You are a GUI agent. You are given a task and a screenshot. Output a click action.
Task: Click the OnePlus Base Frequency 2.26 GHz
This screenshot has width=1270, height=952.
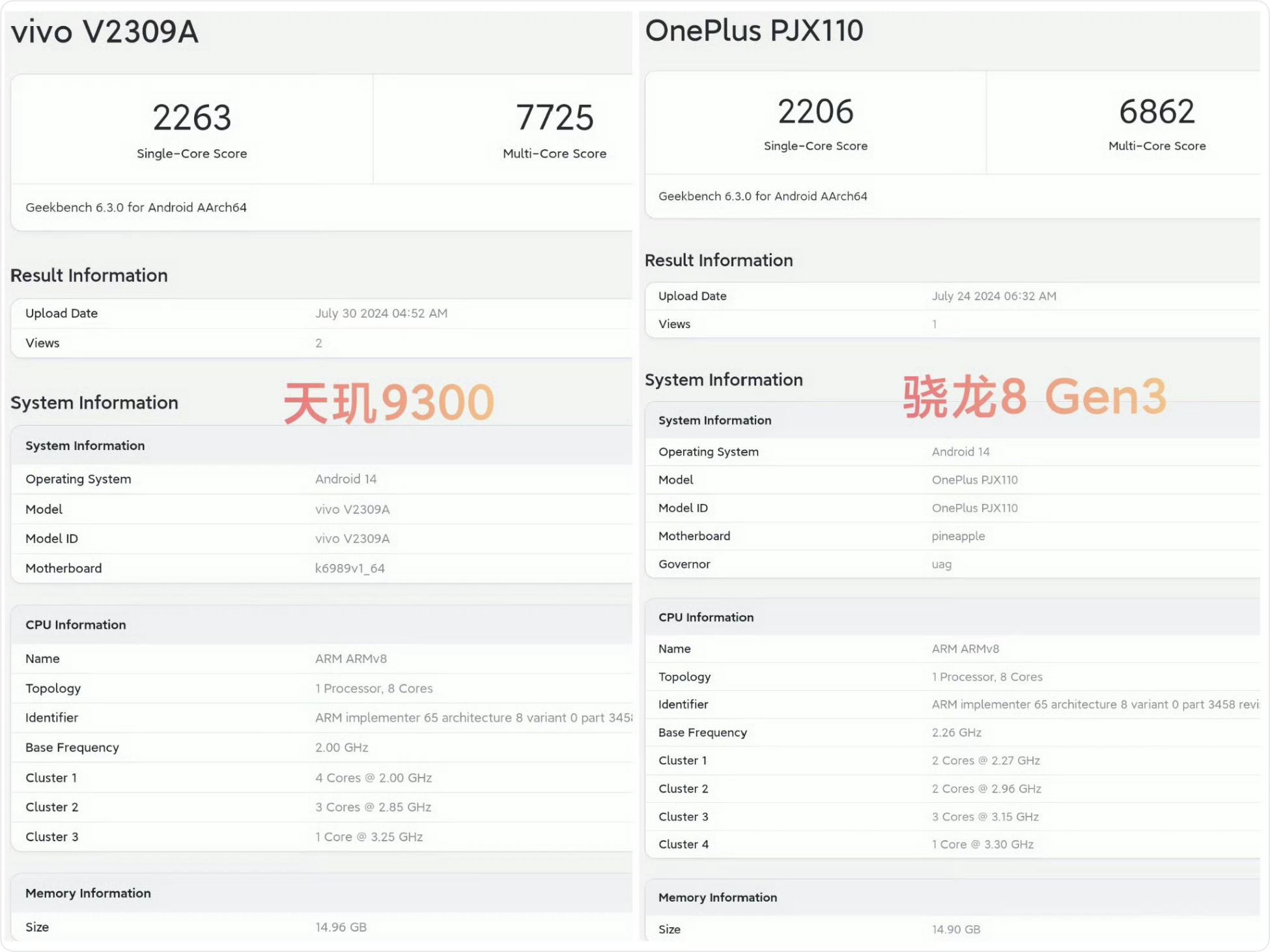[956, 733]
